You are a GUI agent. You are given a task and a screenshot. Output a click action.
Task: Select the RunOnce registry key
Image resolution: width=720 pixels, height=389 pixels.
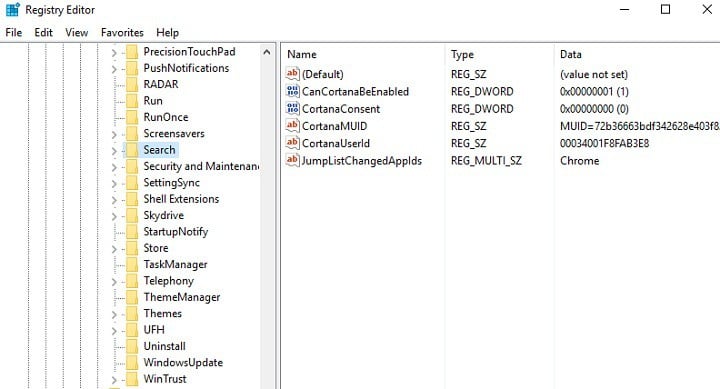tap(166, 117)
